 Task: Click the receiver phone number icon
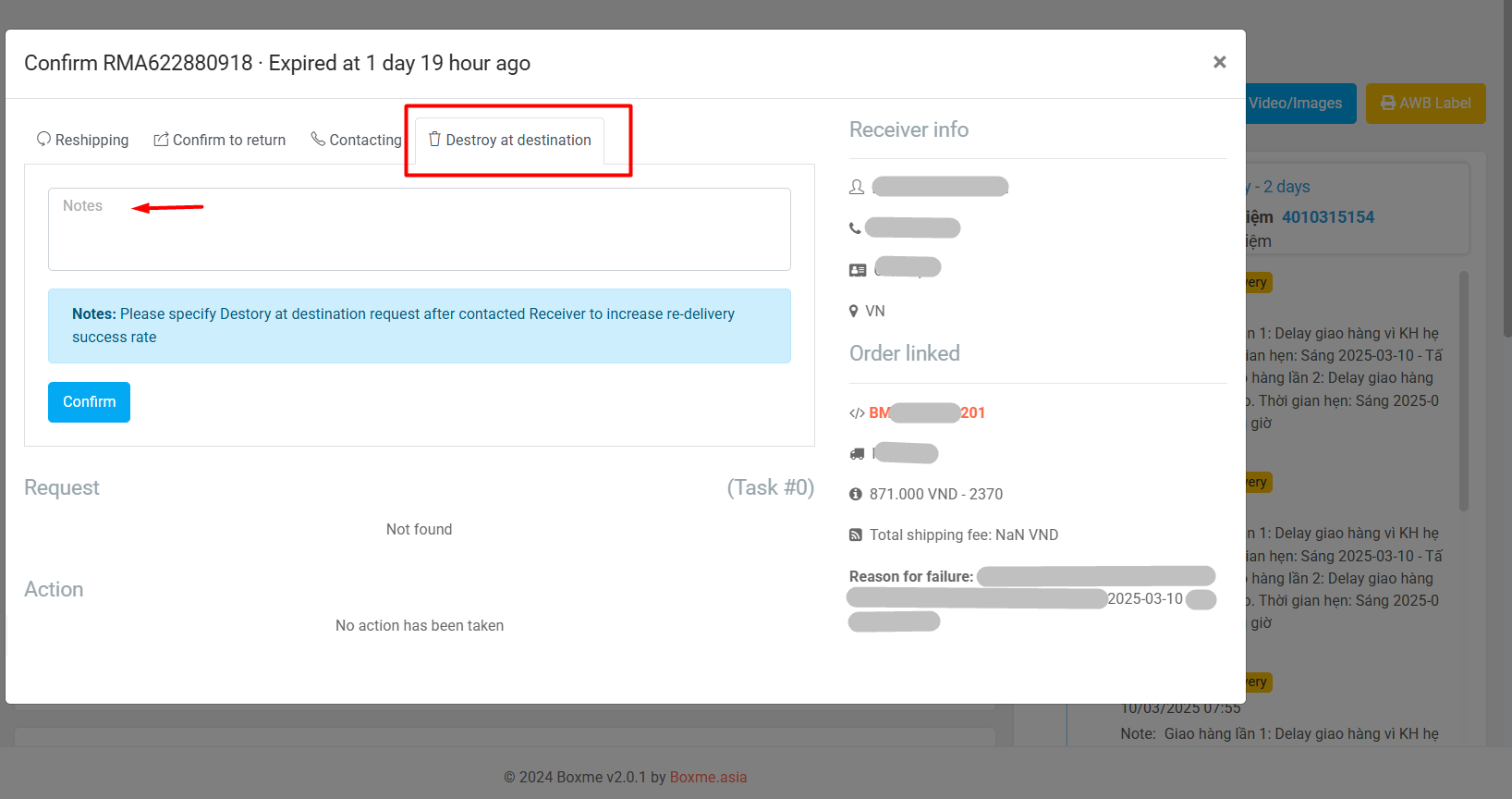point(855,227)
